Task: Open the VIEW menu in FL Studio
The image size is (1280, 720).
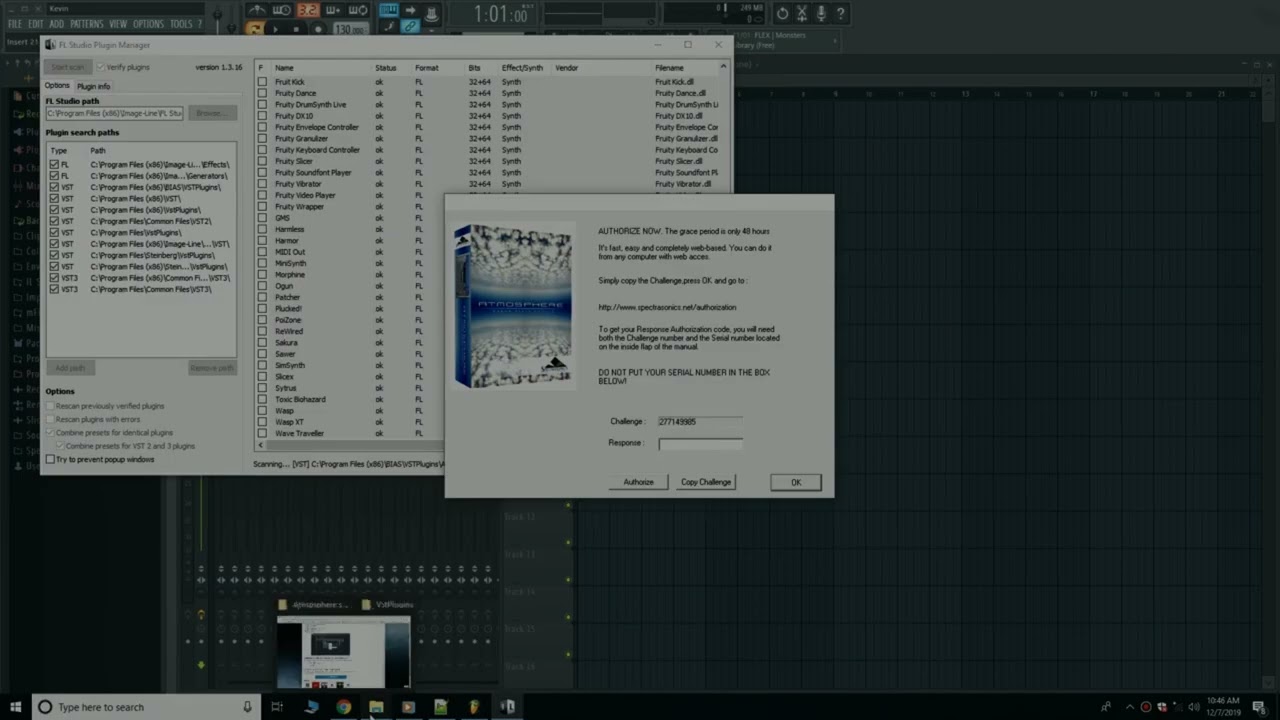Action: [x=118, y=24]
